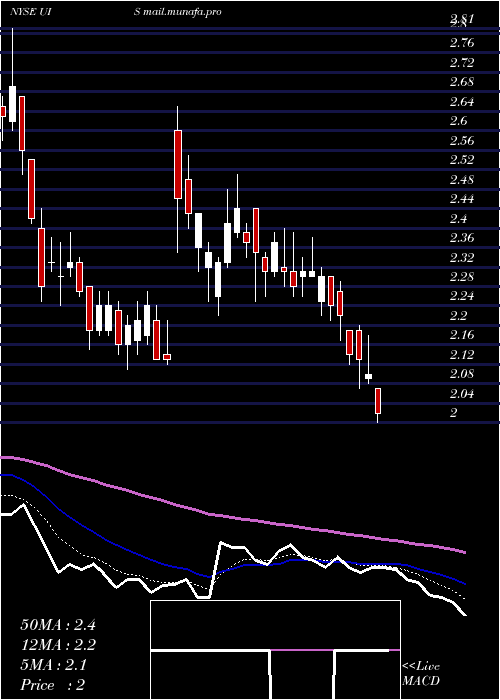
Task: Select the 2.6 price axis label
Action: [x=459, y=121]
